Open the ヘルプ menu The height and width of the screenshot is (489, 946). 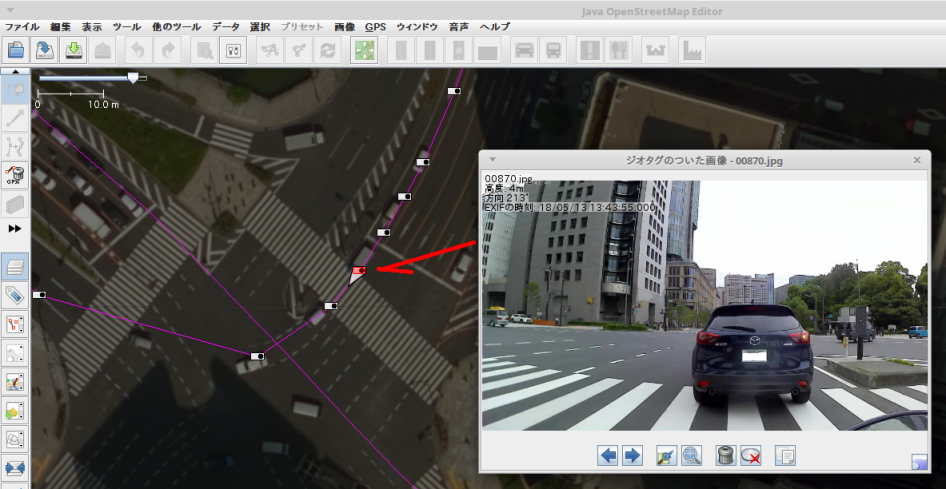coord(495,27)
